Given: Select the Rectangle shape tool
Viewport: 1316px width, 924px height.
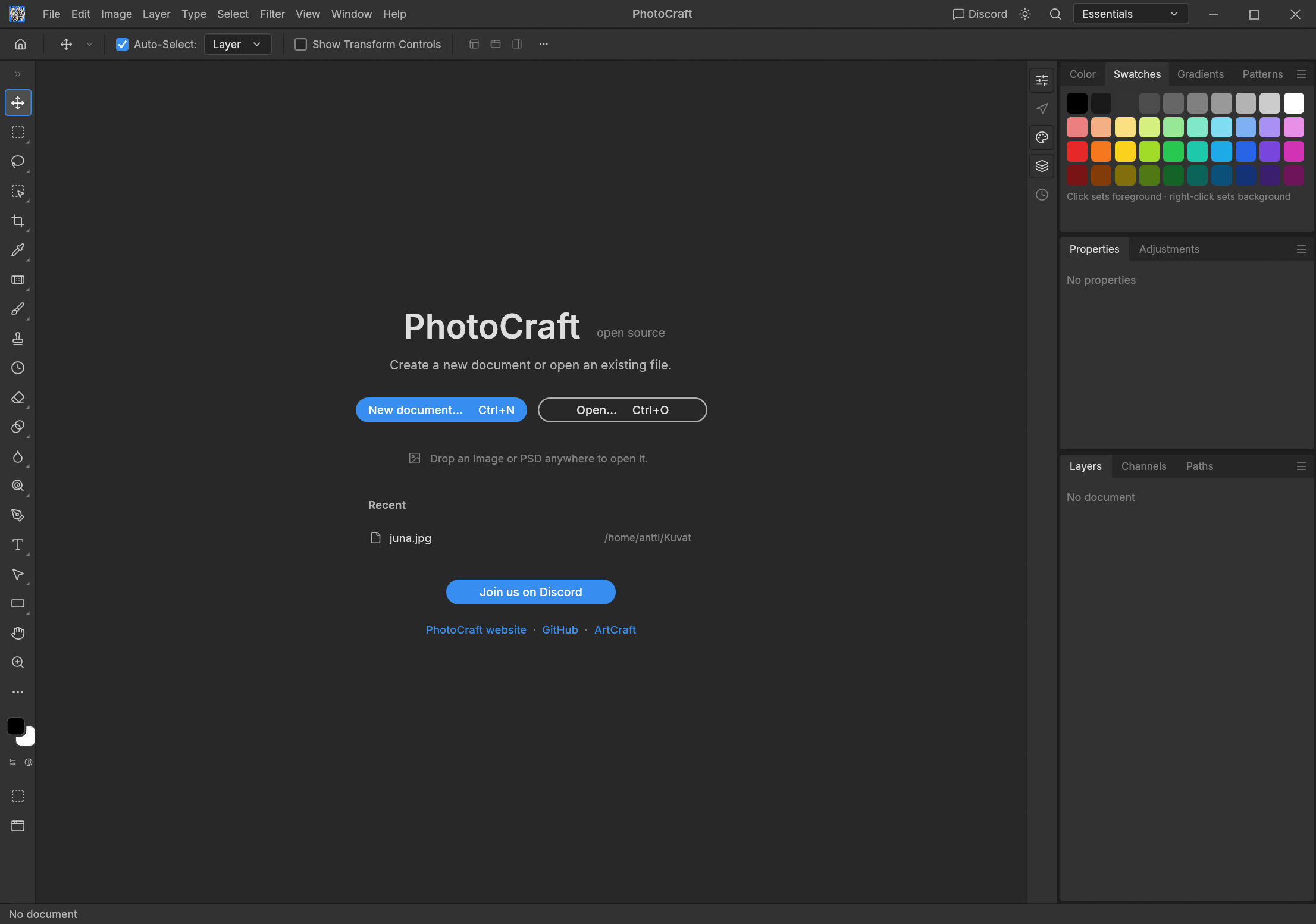Looking at the screenshot, I should (18, 603).
